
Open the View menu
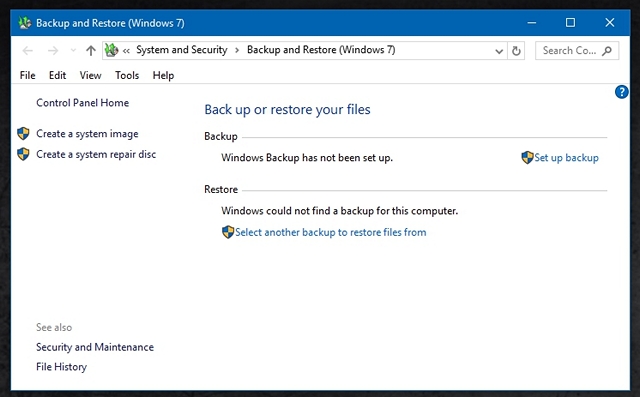click(x=90, y=75)
